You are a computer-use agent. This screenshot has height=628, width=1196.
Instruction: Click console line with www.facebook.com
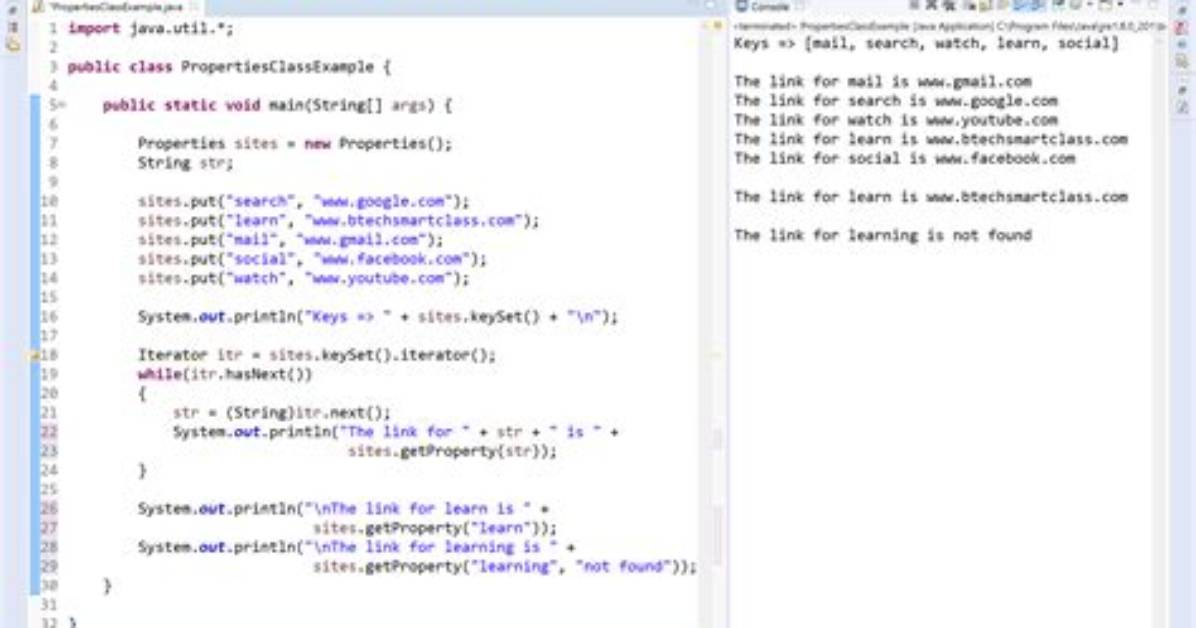coord(905,159)
